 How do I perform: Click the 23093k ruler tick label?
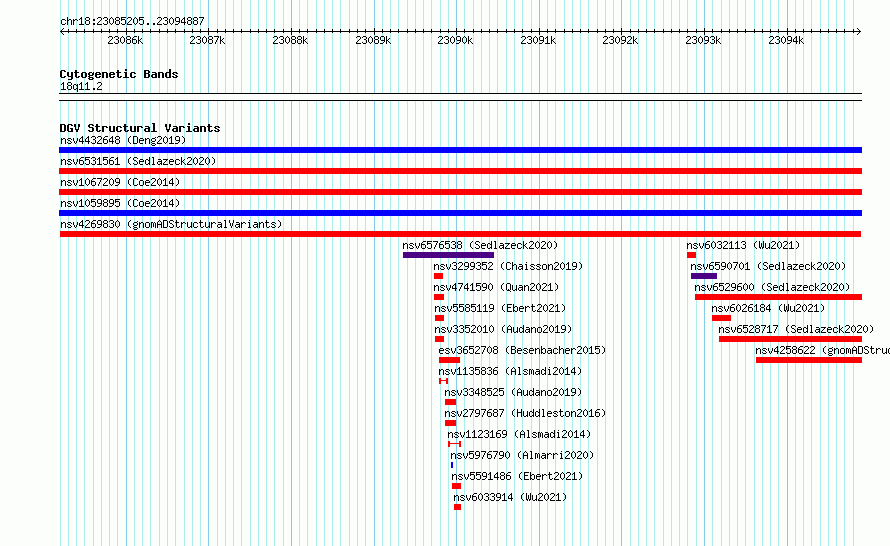pos(703,40)
